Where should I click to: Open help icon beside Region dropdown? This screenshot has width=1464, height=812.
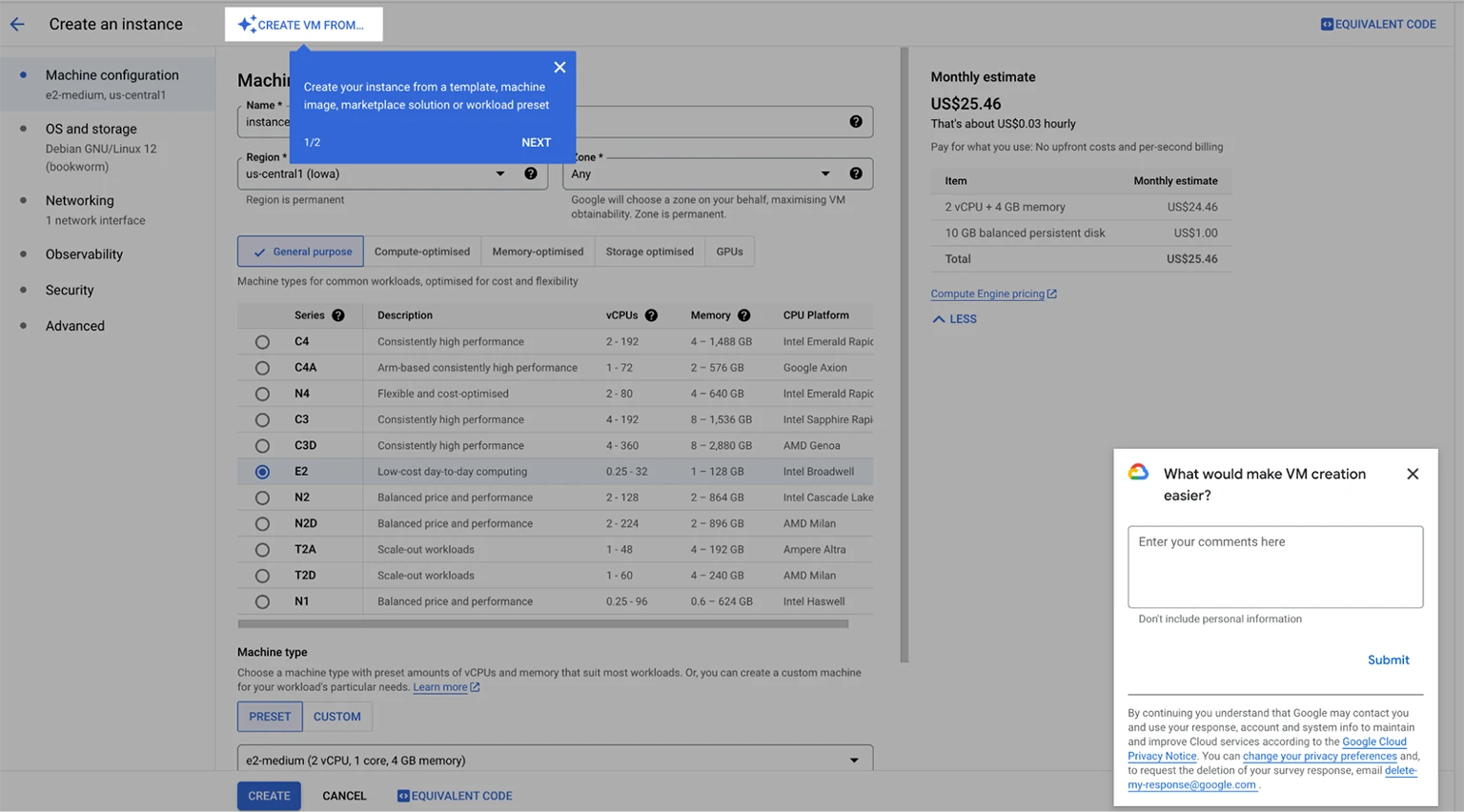[531, 173]
